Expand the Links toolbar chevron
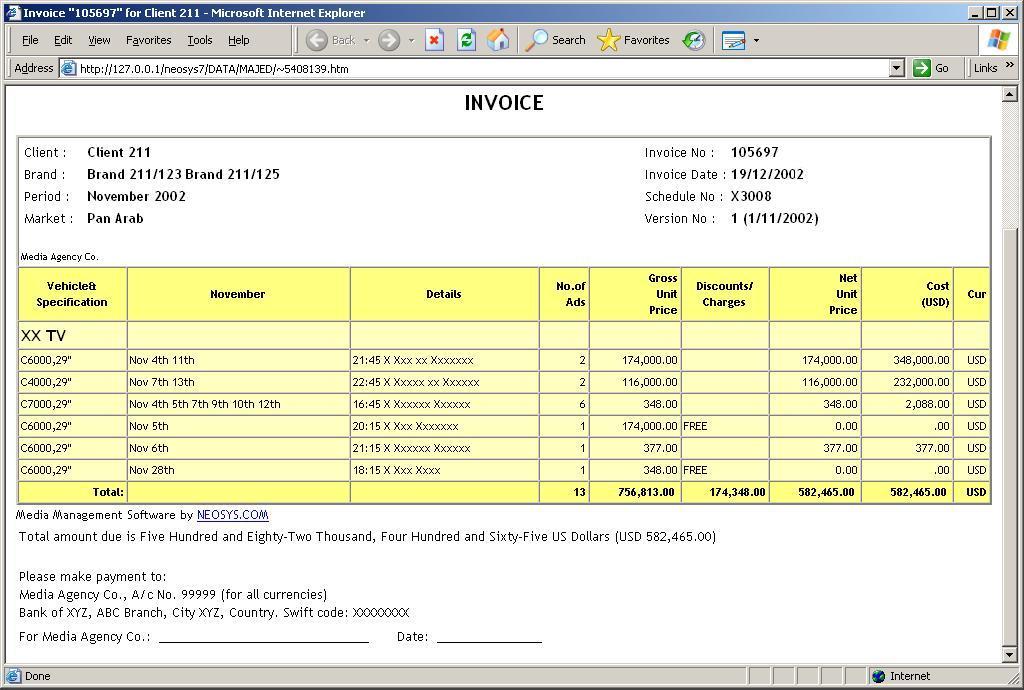1024x690 pixels. (1009, 66)
